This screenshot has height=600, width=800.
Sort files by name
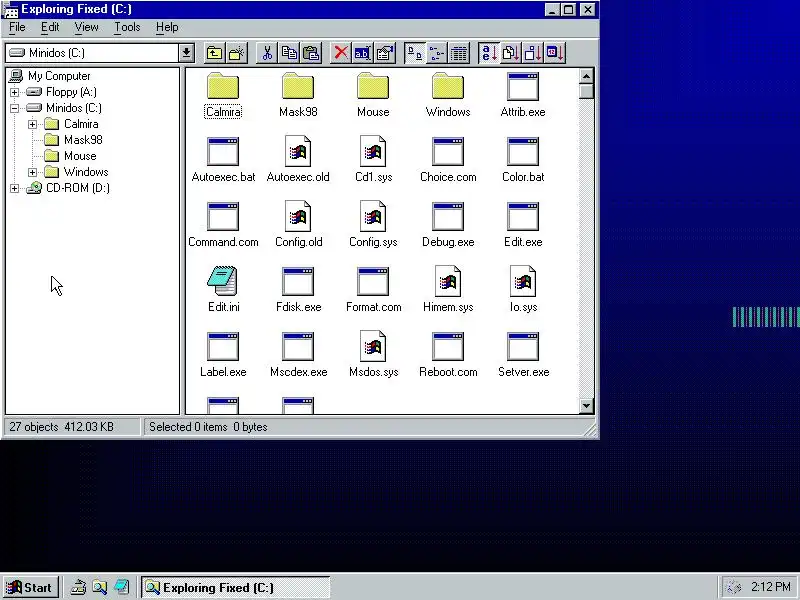(489, 53)
